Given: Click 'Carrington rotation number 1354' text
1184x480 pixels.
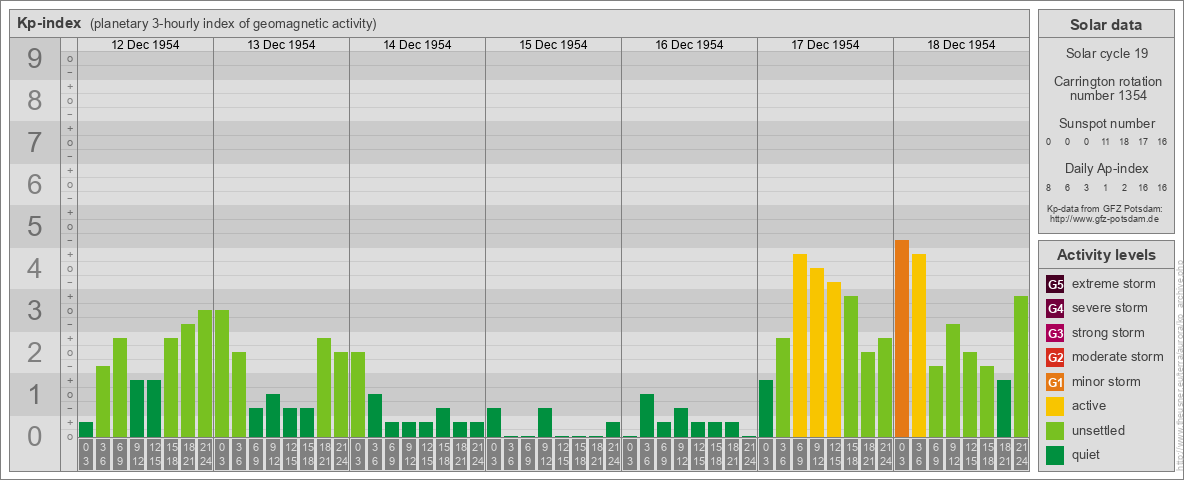Looking at the screenshot, I should pyautogui.click(x=1106, y=88).
